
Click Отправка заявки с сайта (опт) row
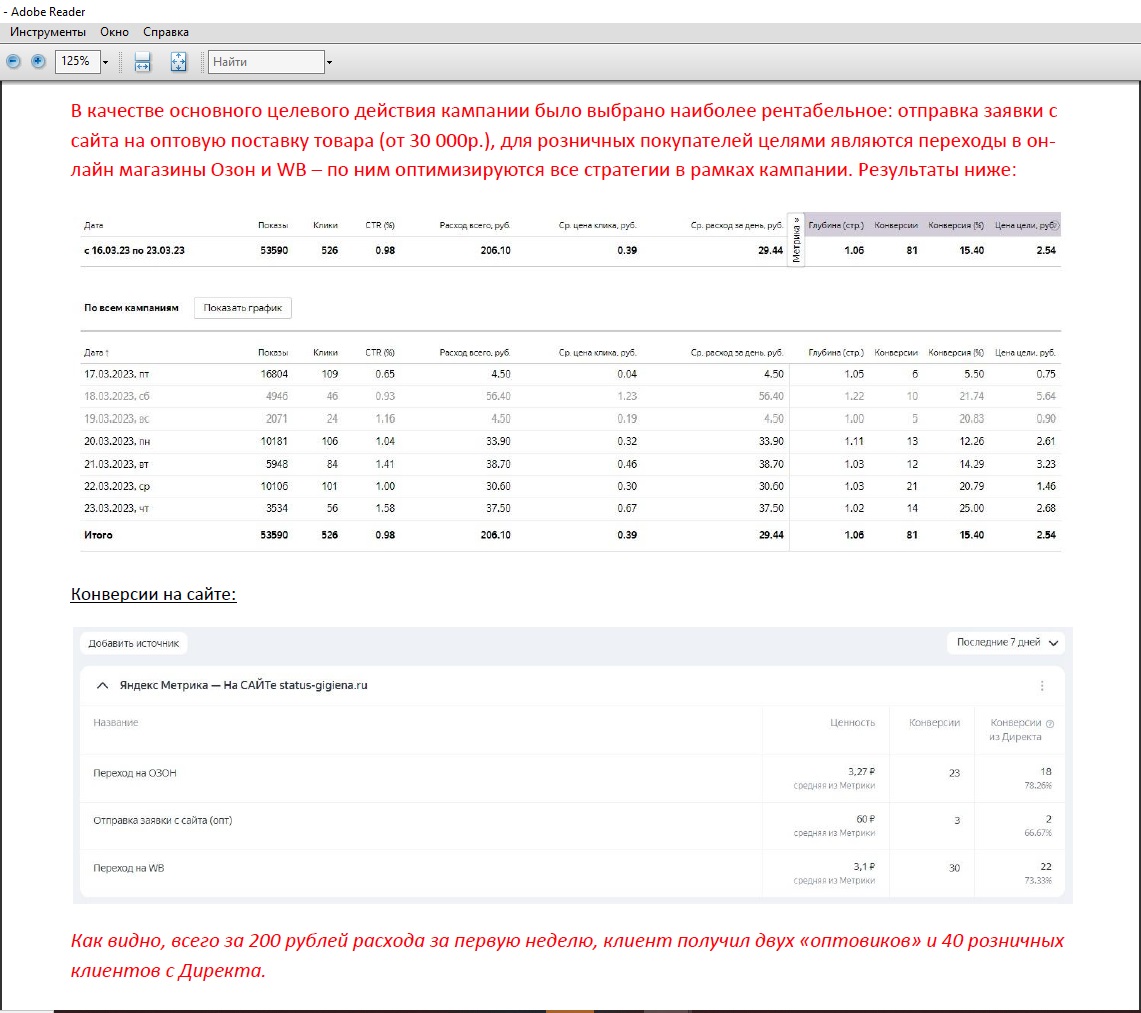pos(570,826)
